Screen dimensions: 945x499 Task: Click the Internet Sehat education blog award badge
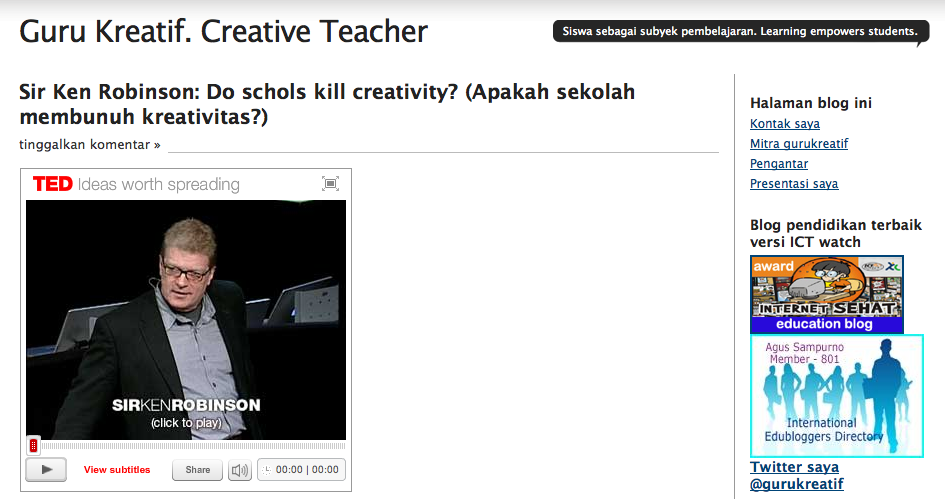(827, 294)
